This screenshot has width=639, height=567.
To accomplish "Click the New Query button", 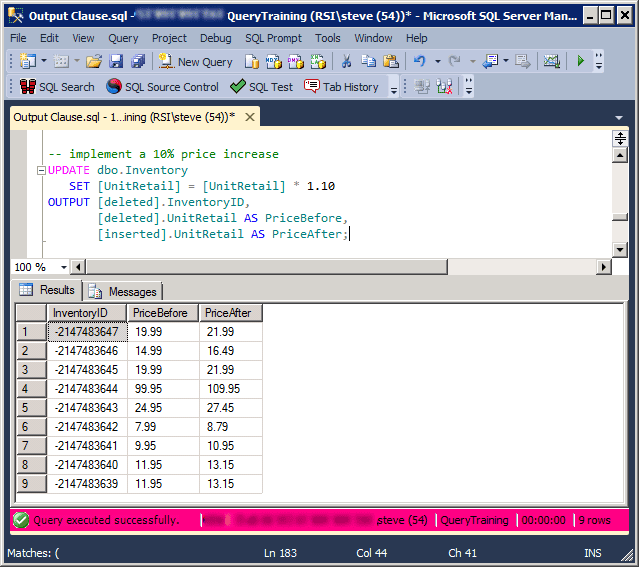I will [195, 62].
